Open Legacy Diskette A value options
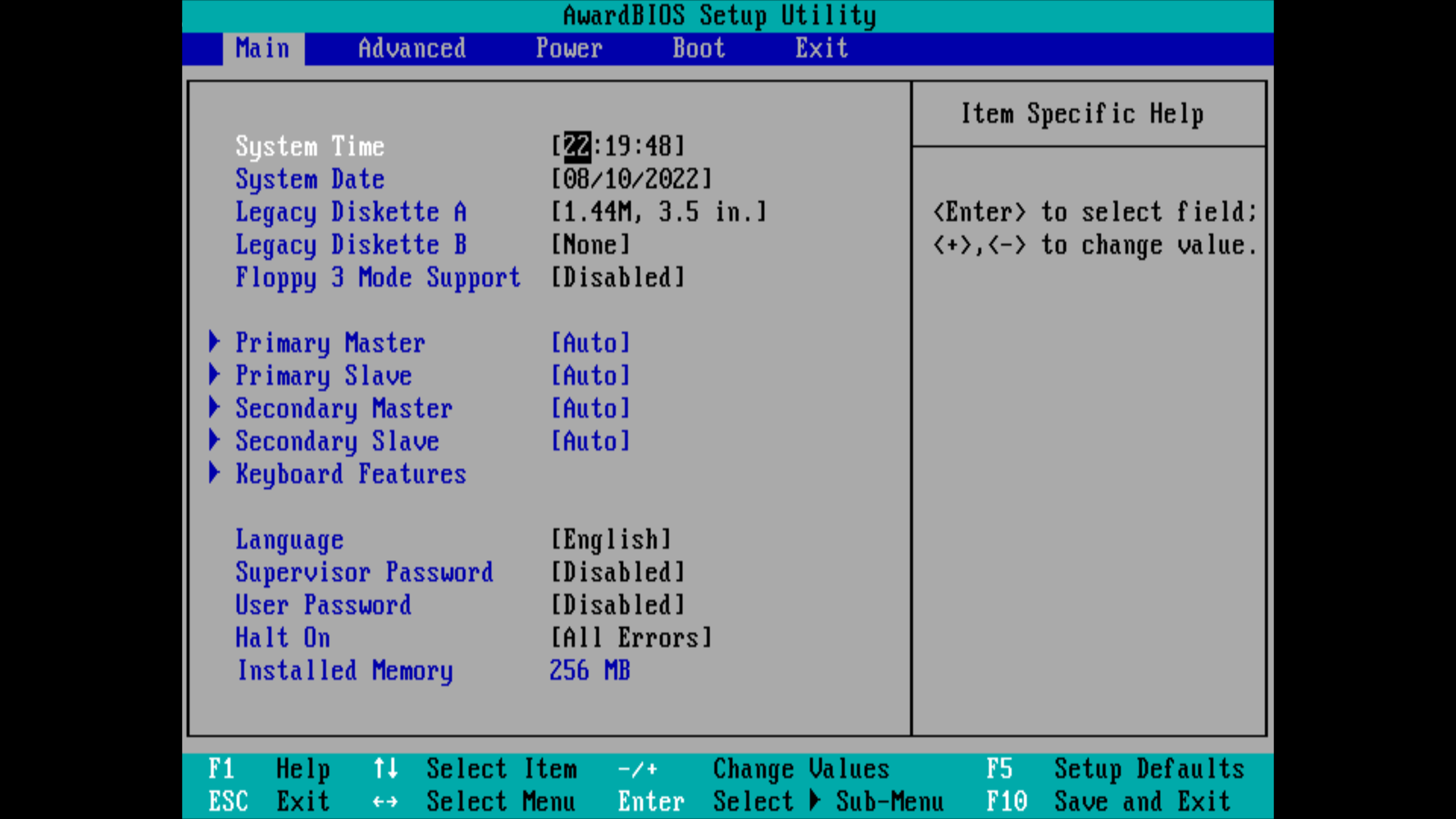 coord(659,212)
